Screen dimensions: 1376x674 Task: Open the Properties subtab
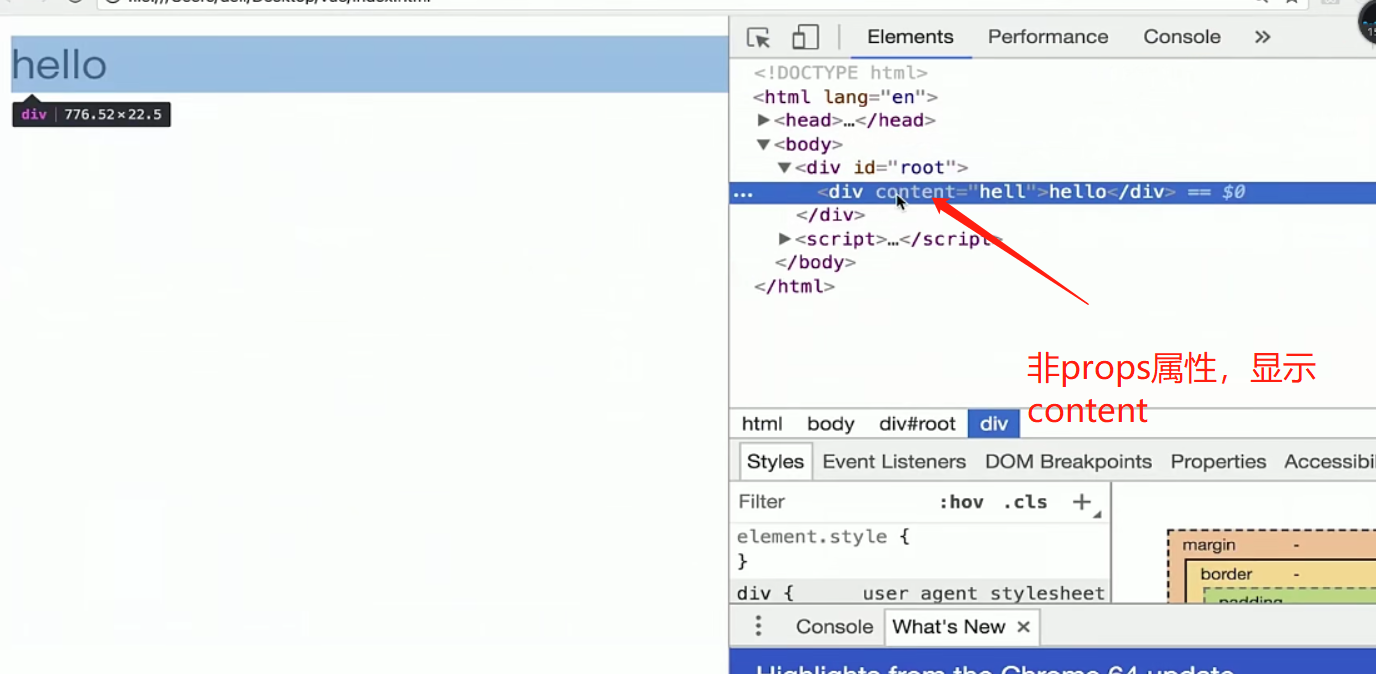pos(1218,462)
